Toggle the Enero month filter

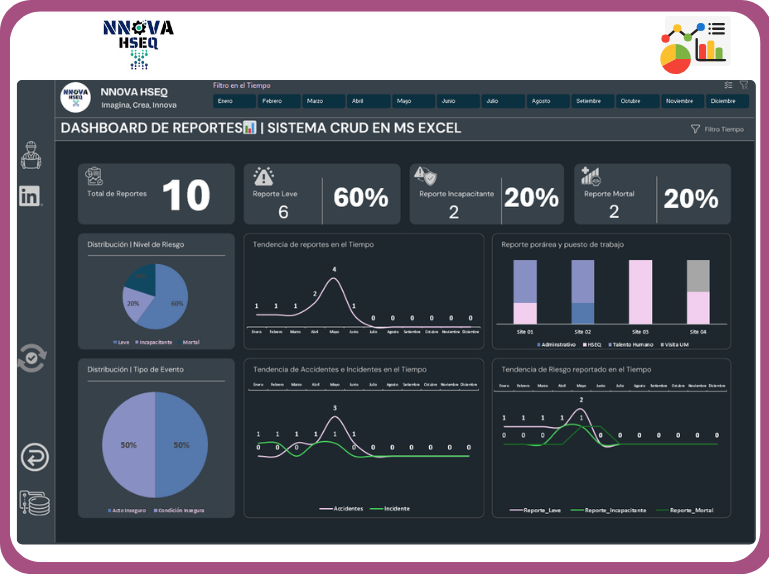coord(232,101)
